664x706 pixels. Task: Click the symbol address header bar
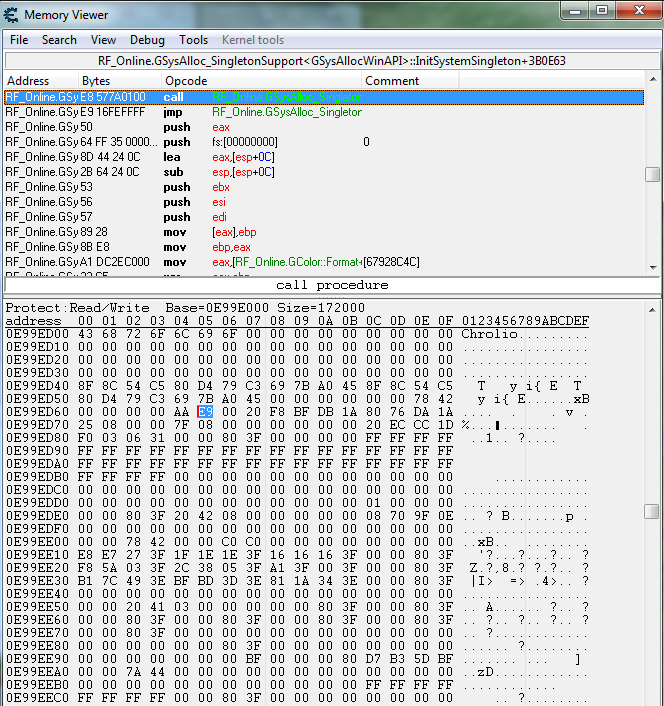coord(332,61)
